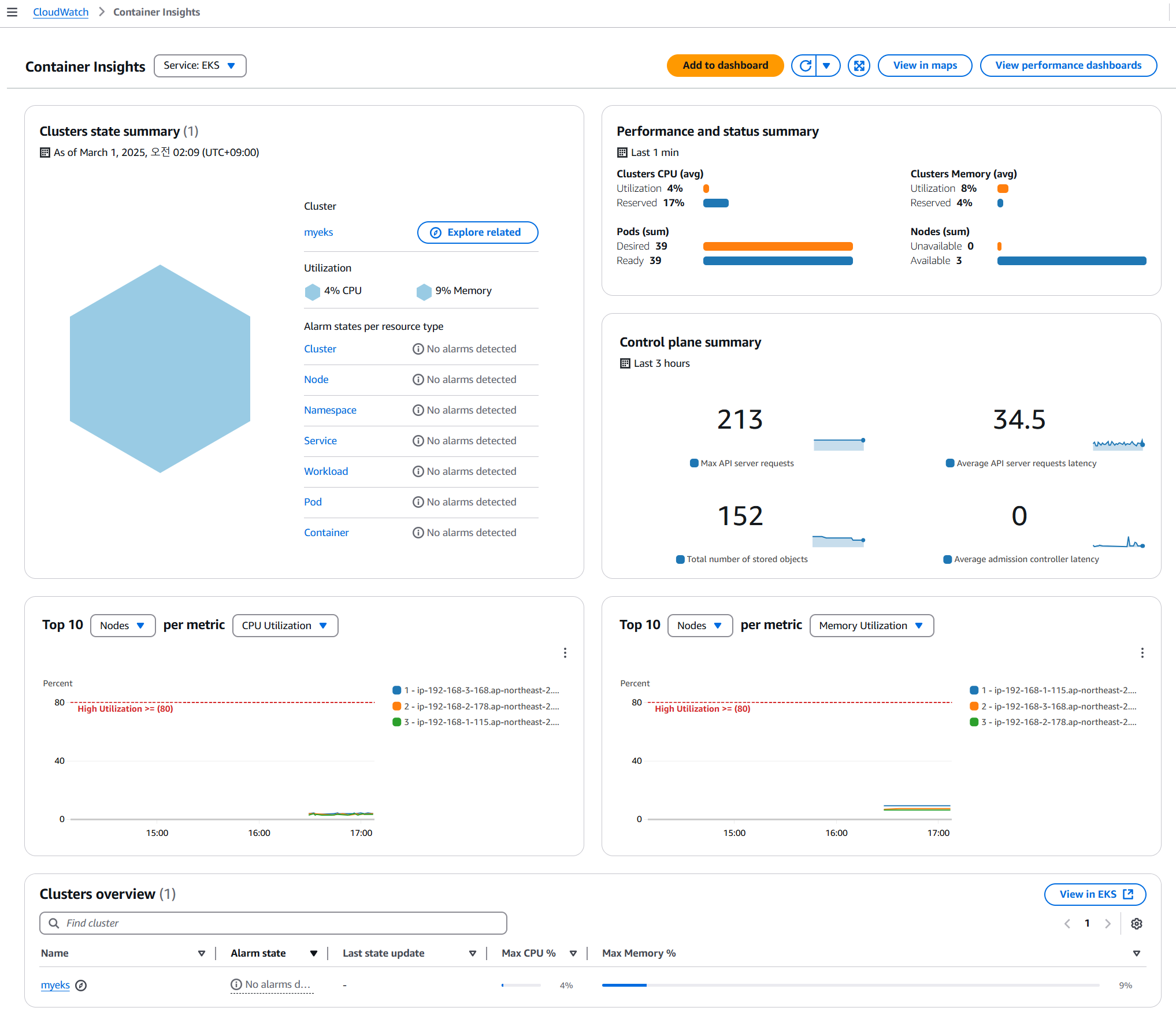This screenshot has height=1015, width=1176.
Task: Click the Explore related button
Action: pyautogui.click(x=477, y=232)
